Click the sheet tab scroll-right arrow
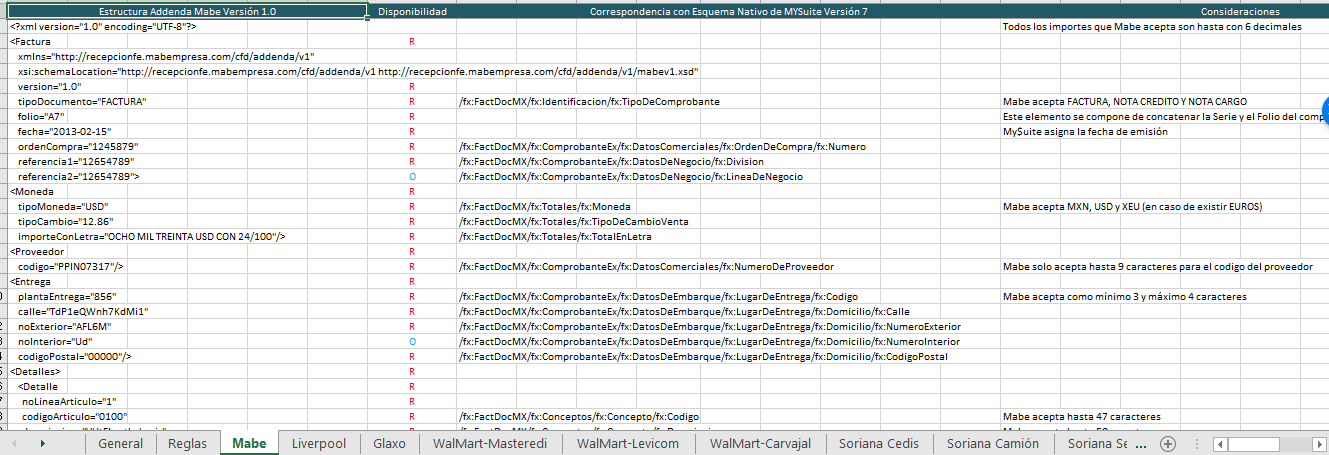 (x=42, y=443)
